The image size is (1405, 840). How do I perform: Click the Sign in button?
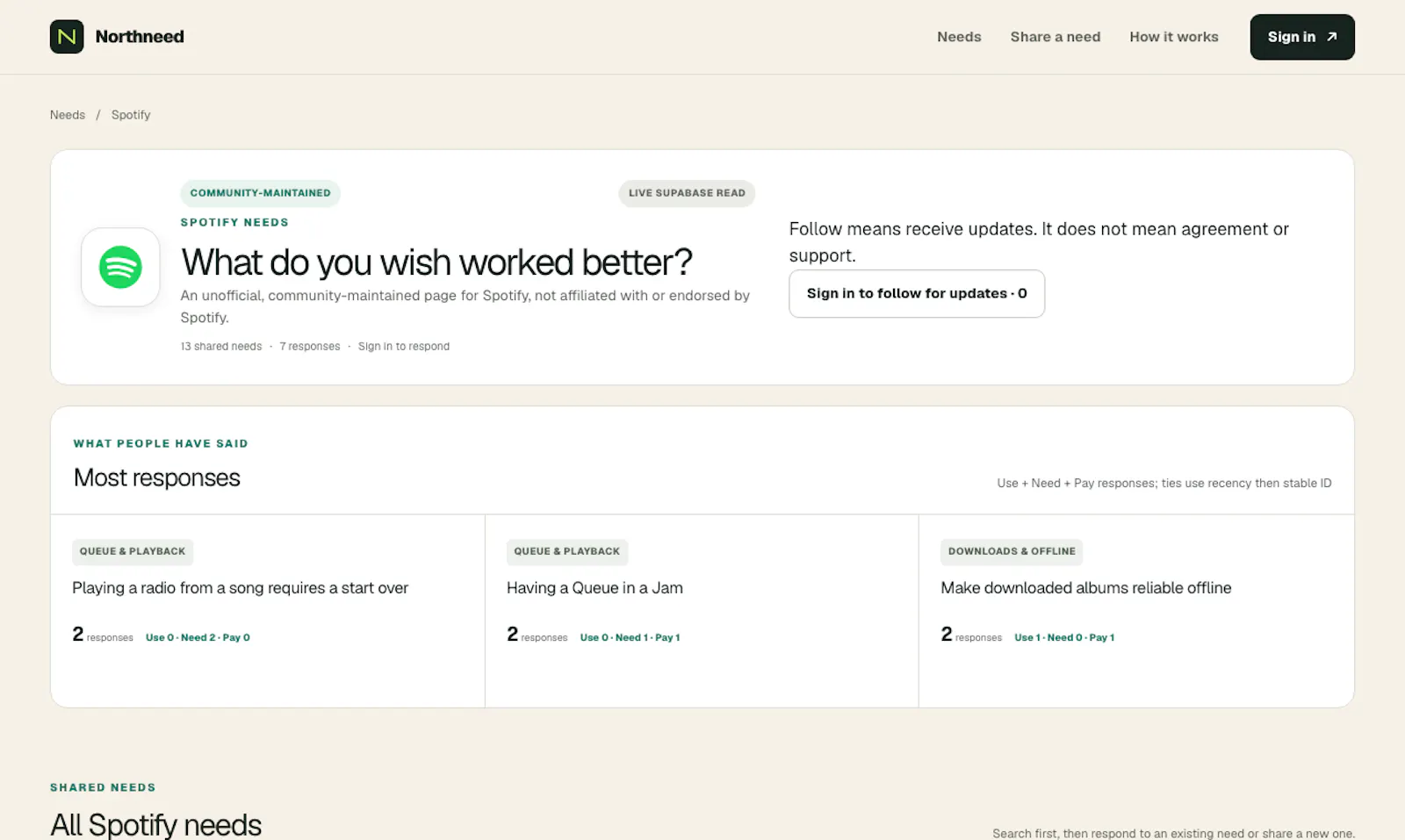click(1301, 37)
